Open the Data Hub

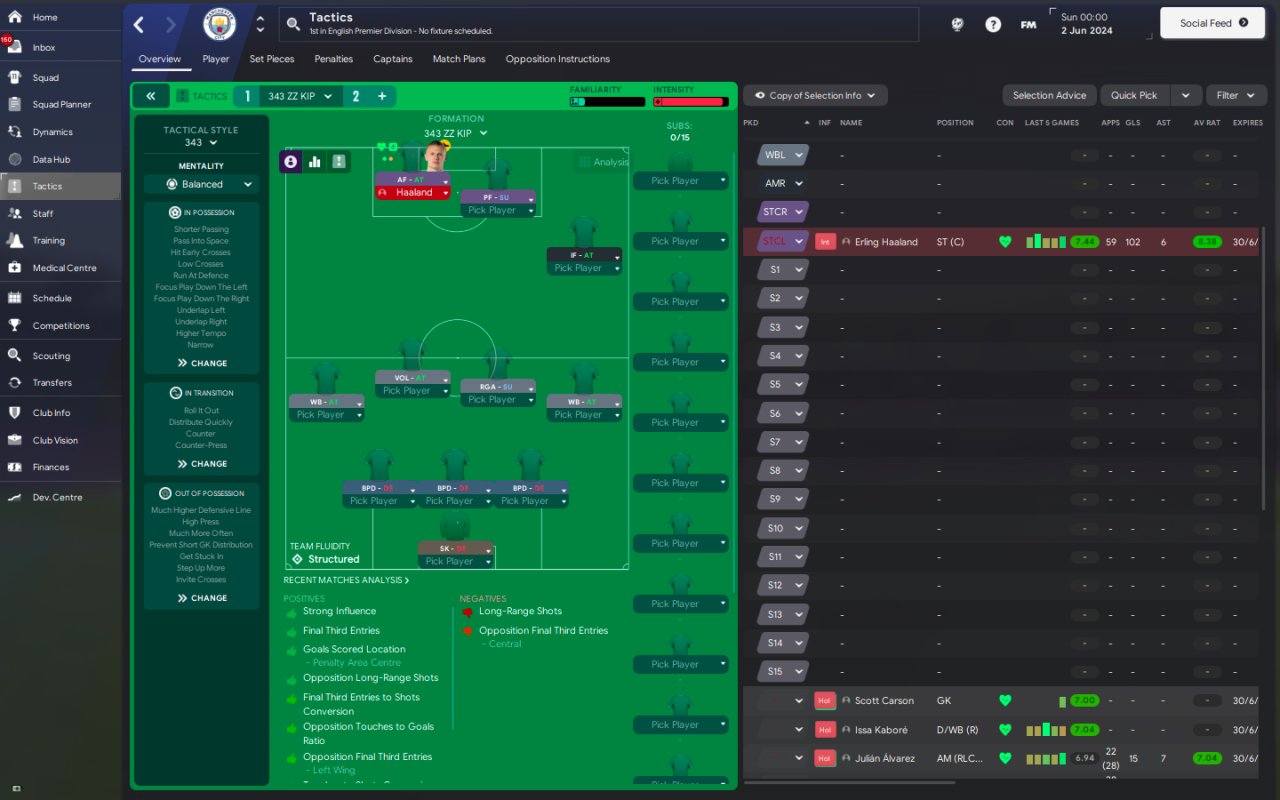[50, 159]
